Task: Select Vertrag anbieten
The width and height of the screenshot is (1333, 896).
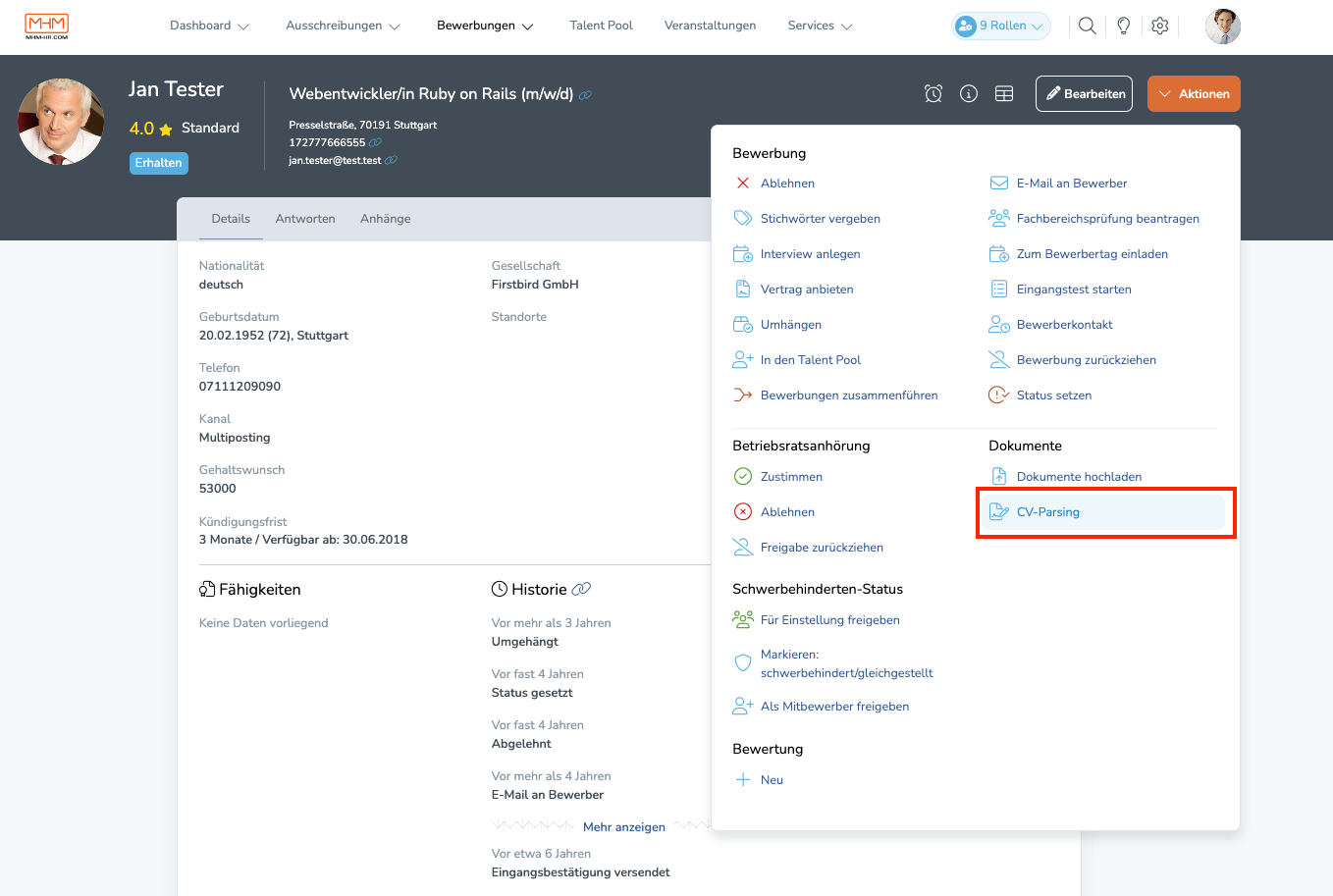Action: point(793,290)
